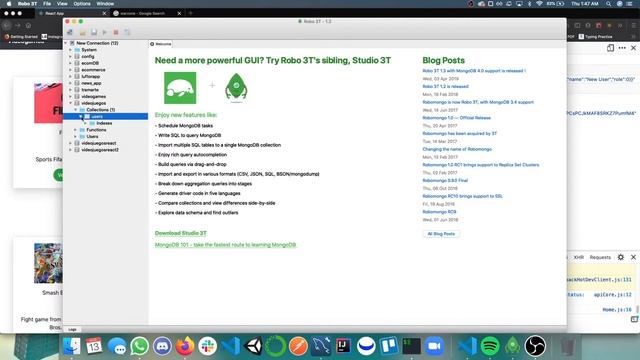The image size is (640, 360).
Task: Click the Apple menu
Action: 9,4
